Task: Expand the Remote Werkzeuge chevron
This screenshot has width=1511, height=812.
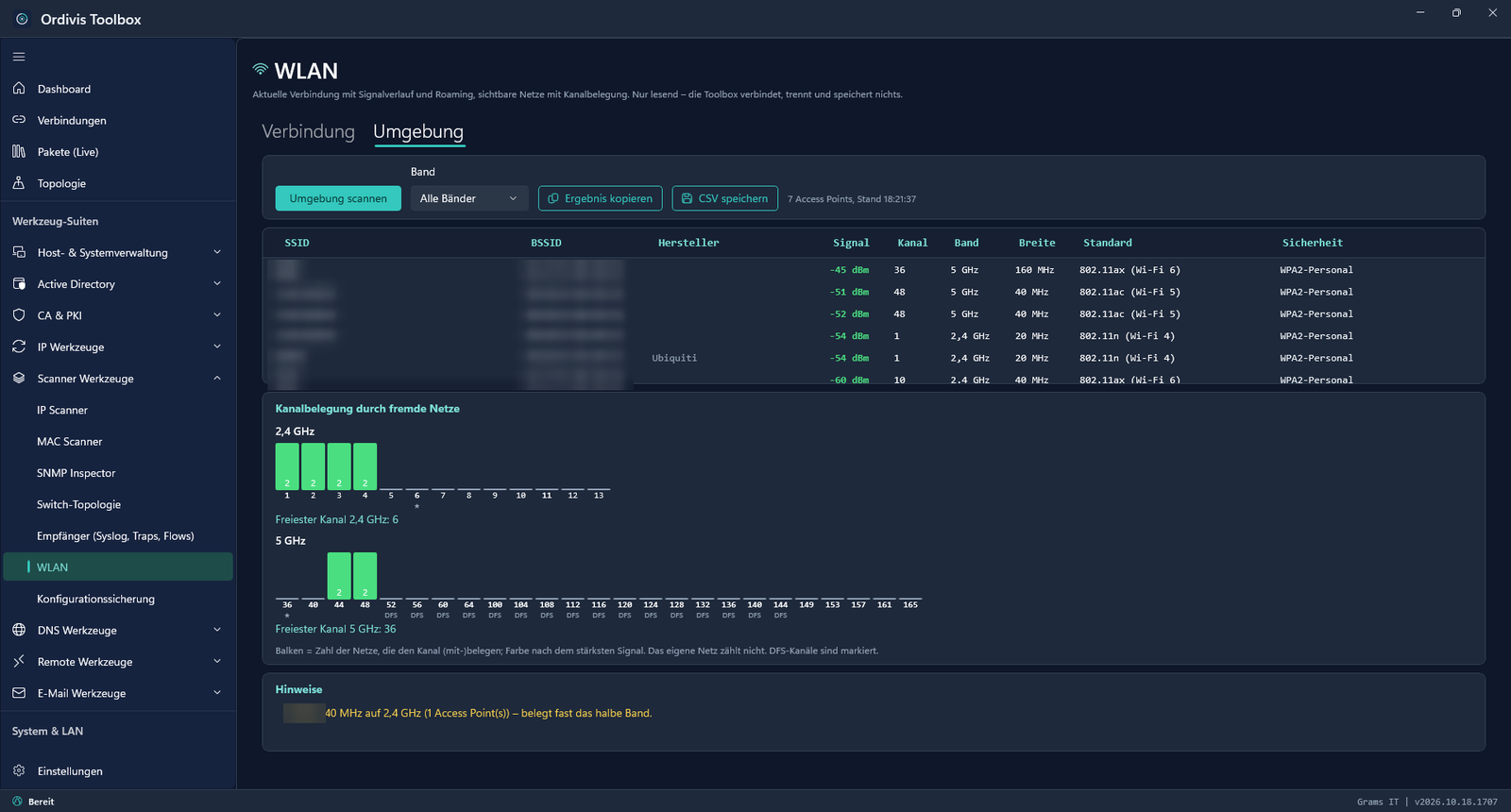Action: 217,661
